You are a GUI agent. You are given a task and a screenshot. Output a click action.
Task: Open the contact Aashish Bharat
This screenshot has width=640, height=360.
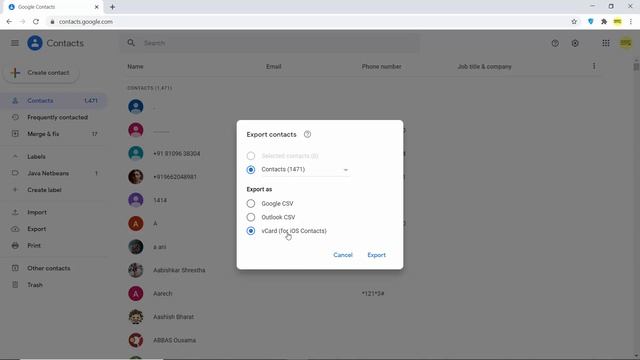173,316
